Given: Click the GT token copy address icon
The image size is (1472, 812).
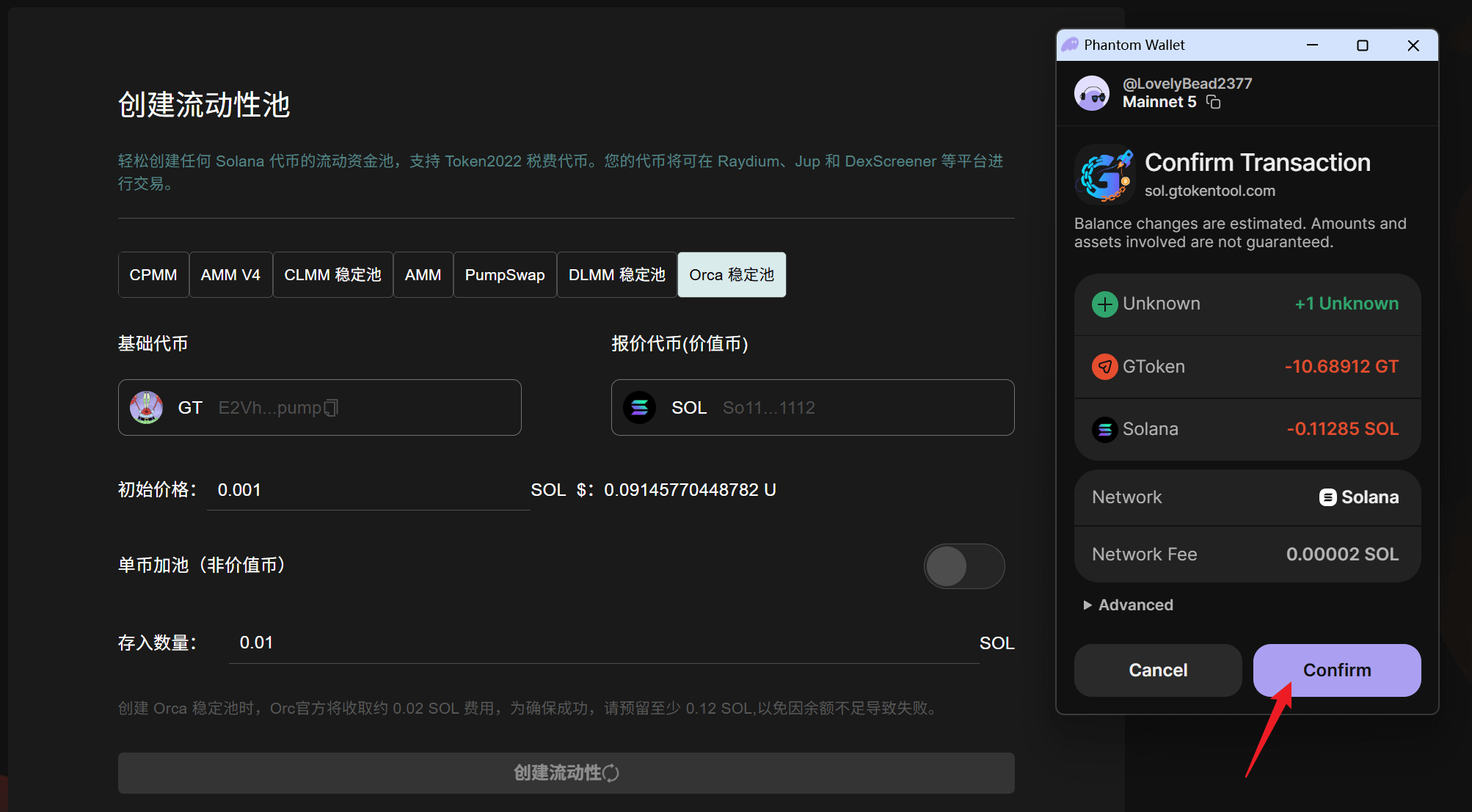Looking at the screenshot, I should coord(331,408).
